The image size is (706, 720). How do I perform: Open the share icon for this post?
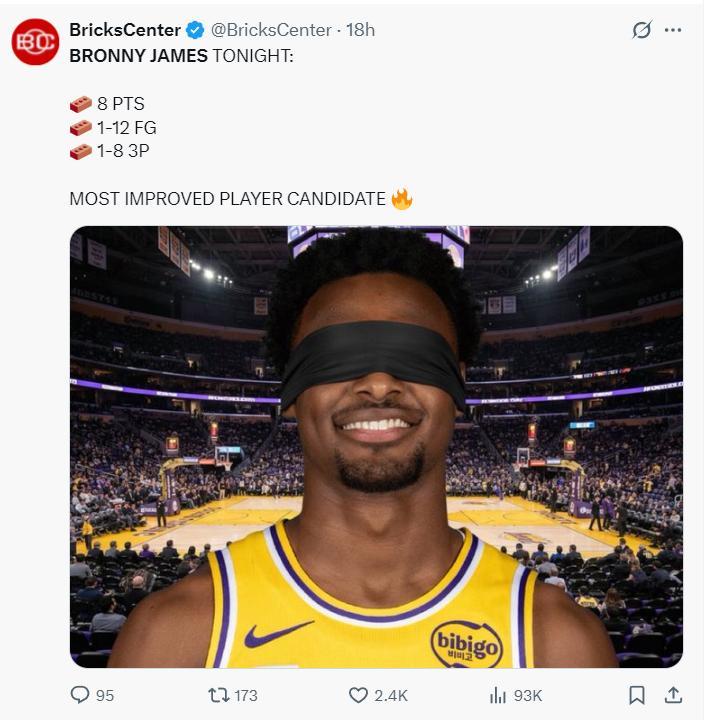pyautogui.click(x=674, y=695)
